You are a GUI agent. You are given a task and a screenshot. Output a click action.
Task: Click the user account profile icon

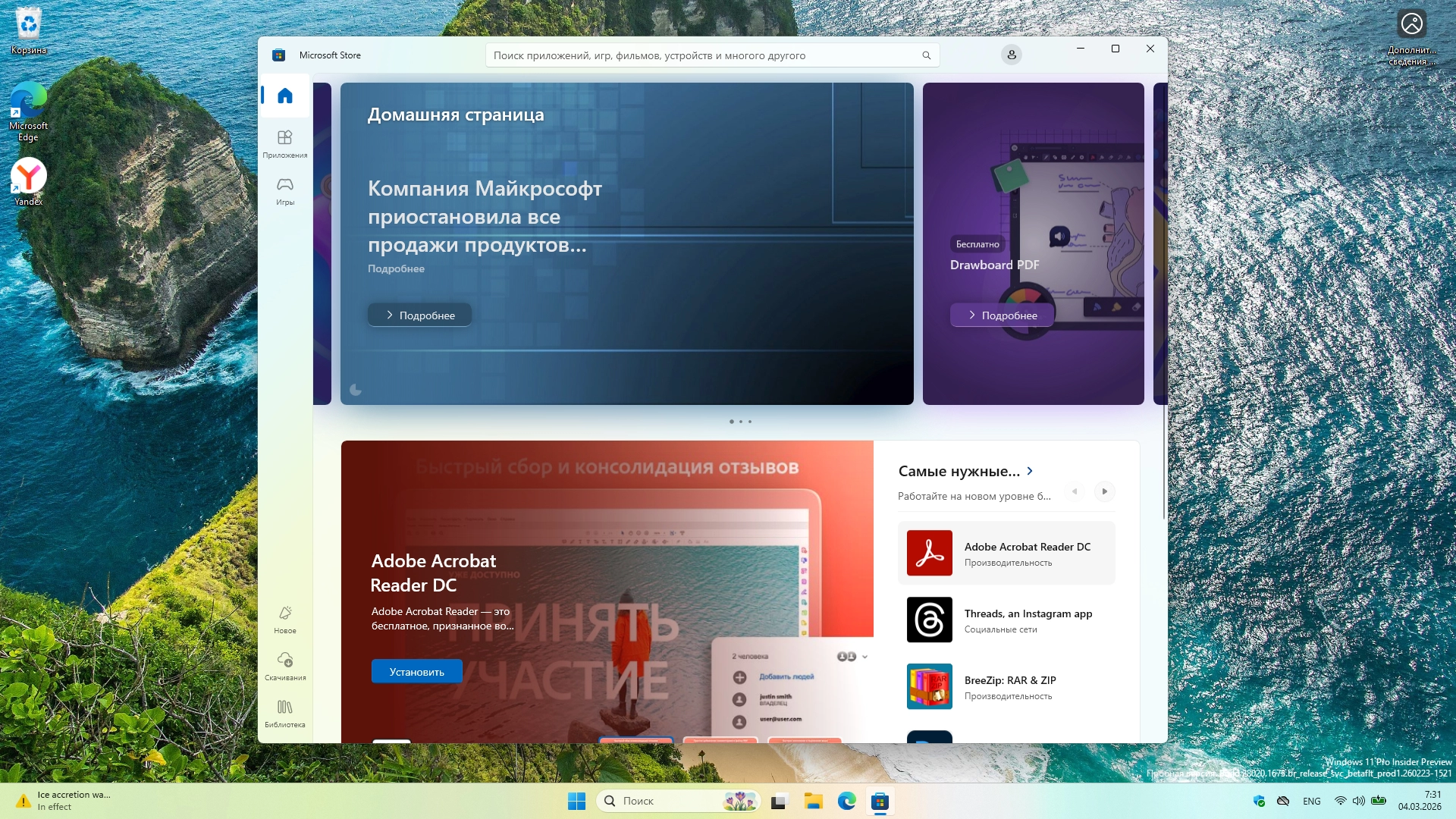pos(1011,55)
